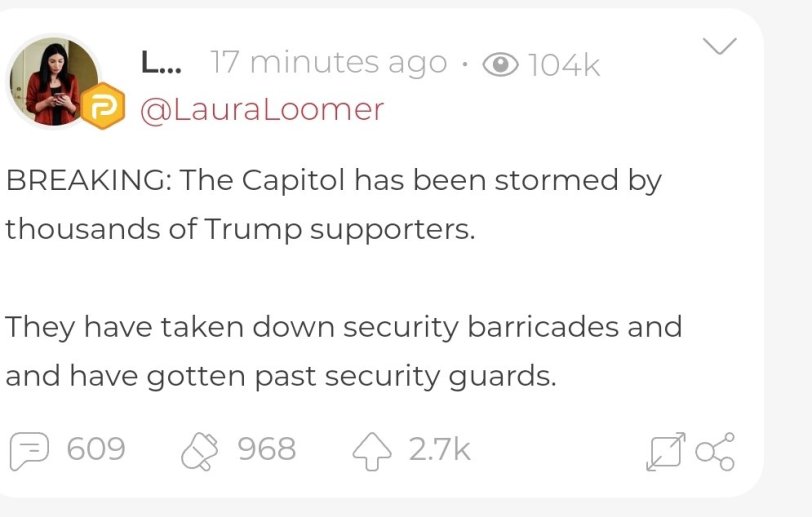
Task: Click the truncated display name "L..."
Action: tap(161, 64)
